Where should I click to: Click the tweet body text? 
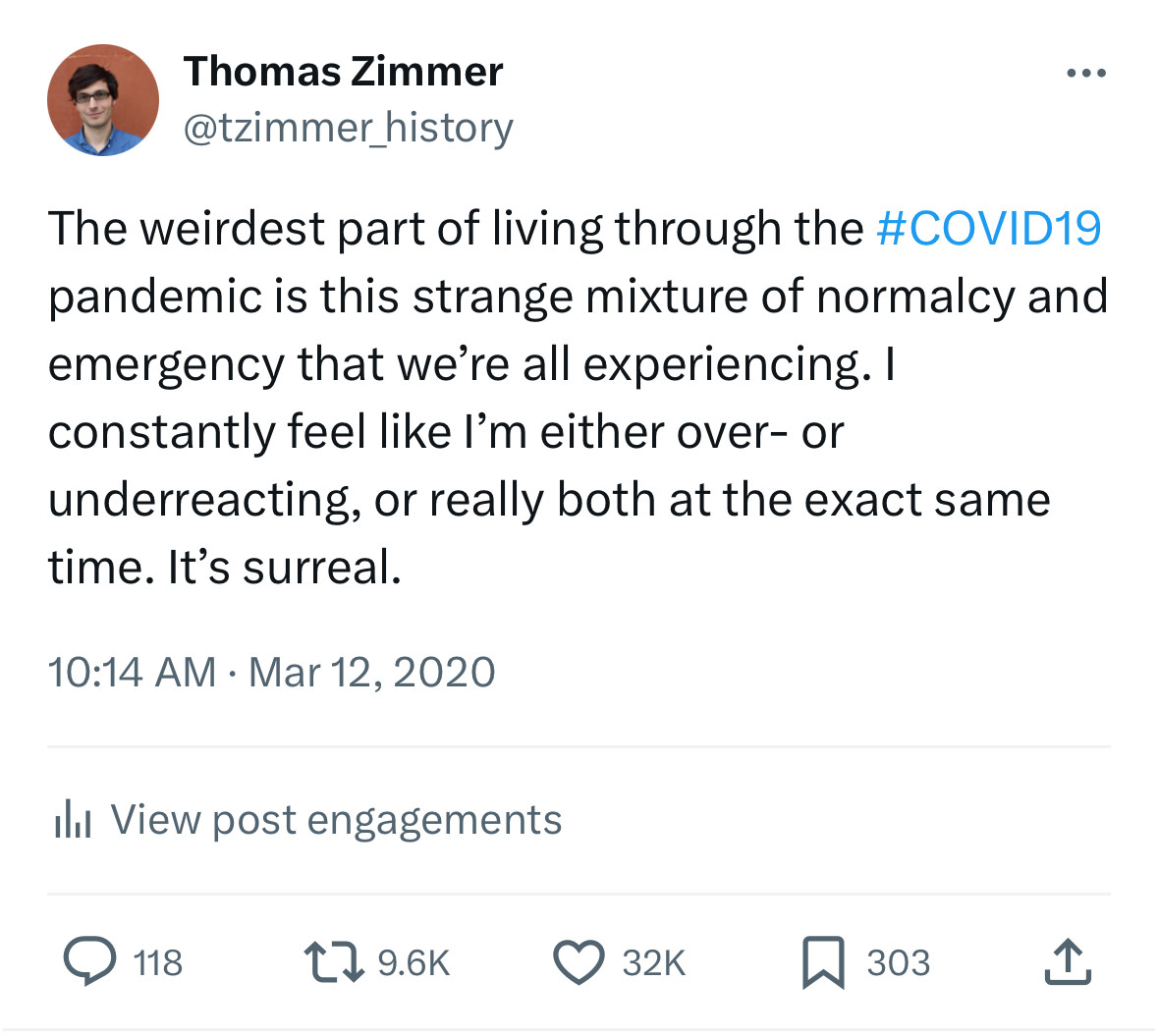(x=578, y=398)
